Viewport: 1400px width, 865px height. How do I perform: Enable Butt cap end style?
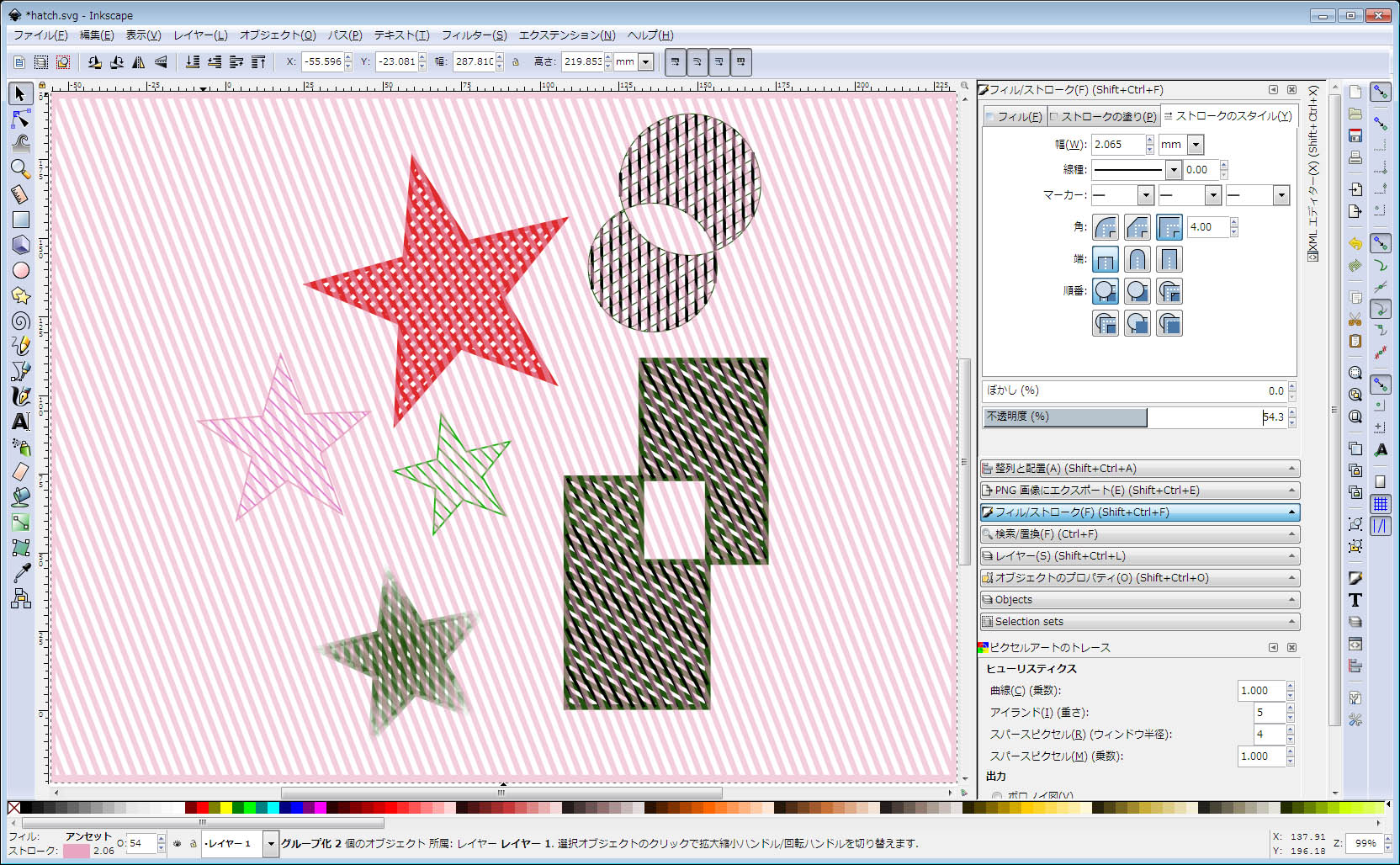[x=1106, y=259]
